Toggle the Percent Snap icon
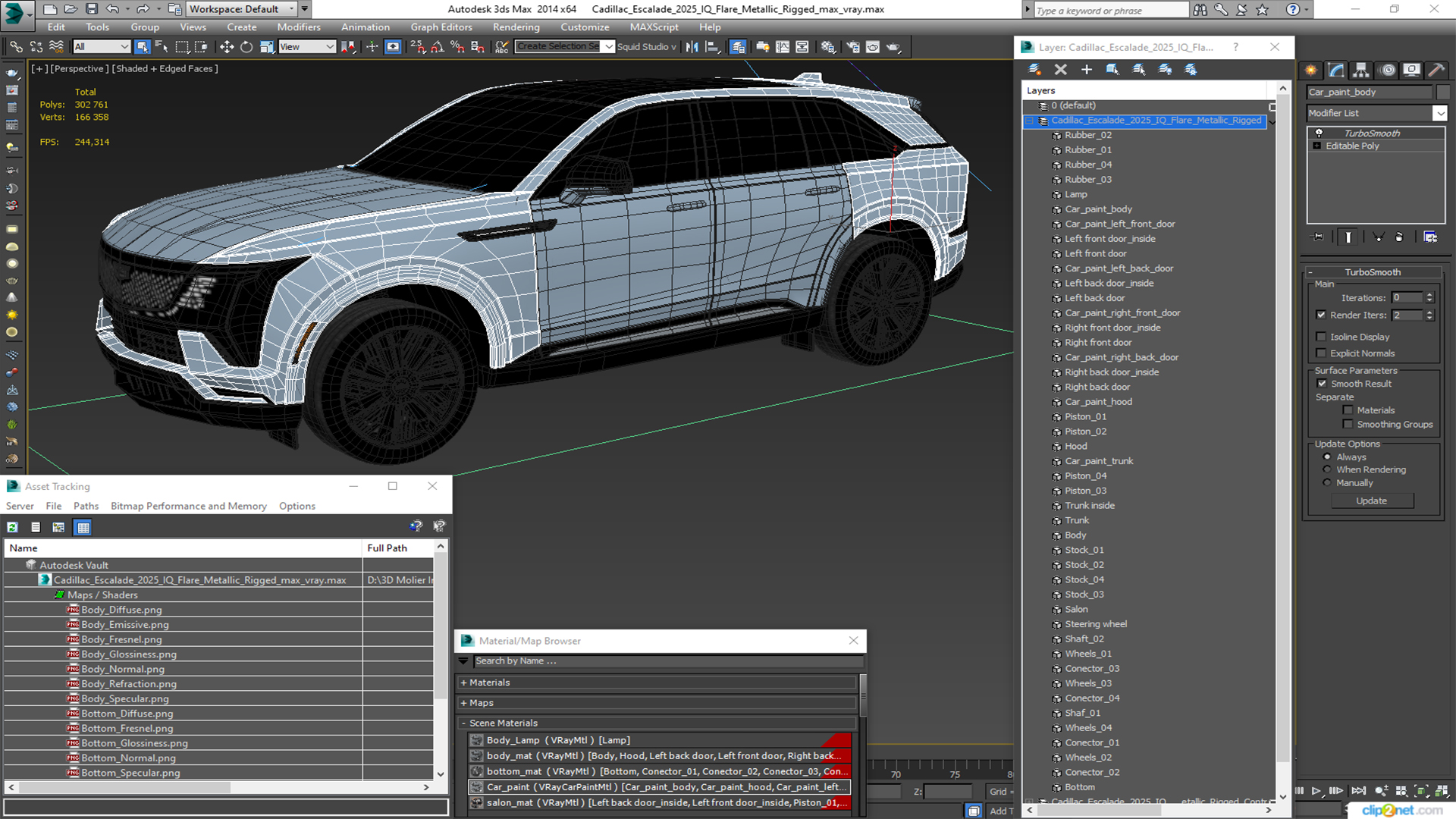Viewport: 1456px width, 819px height. coord(457,47)
